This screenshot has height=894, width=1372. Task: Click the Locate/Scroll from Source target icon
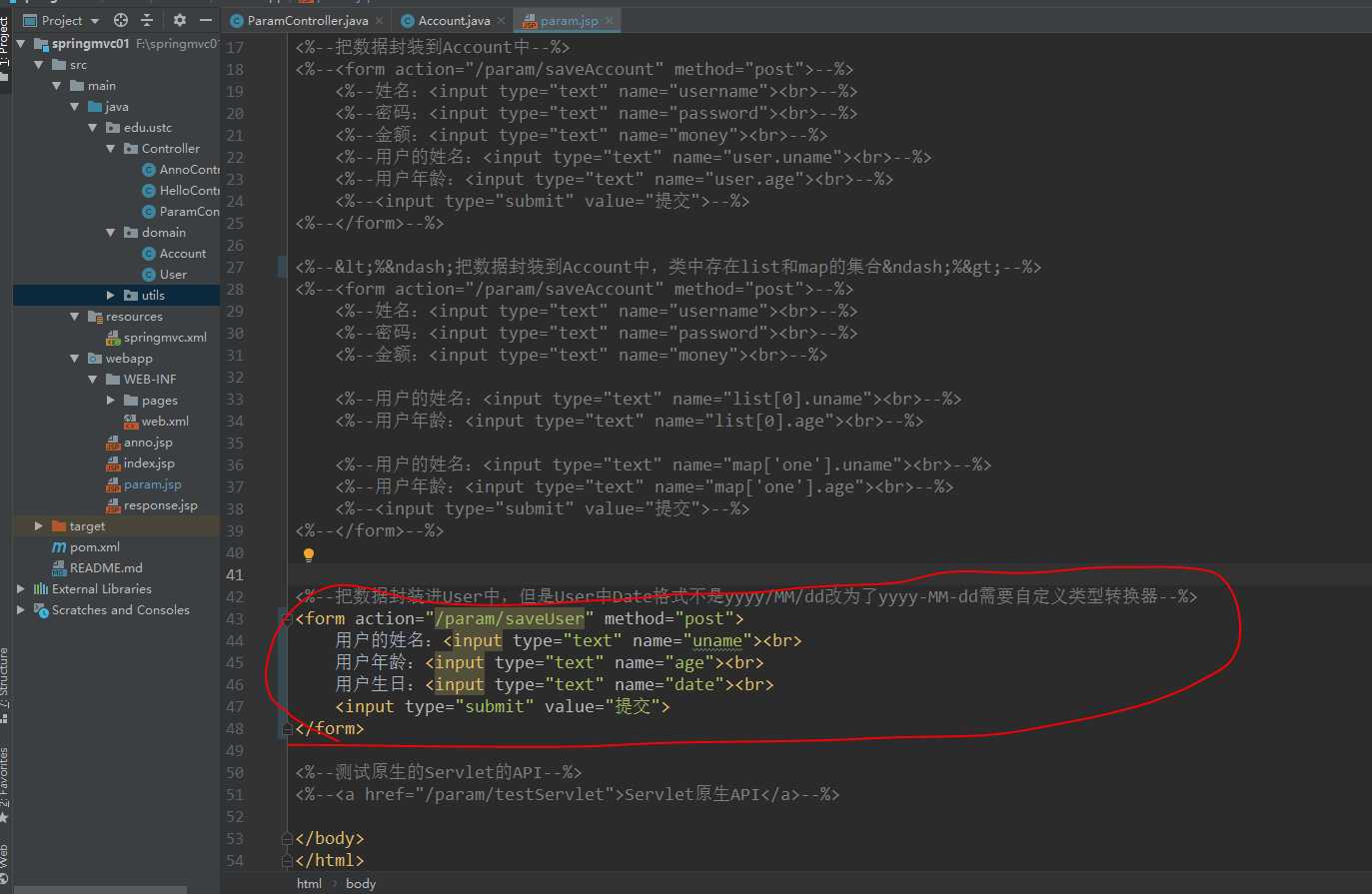tap(121, 20)
